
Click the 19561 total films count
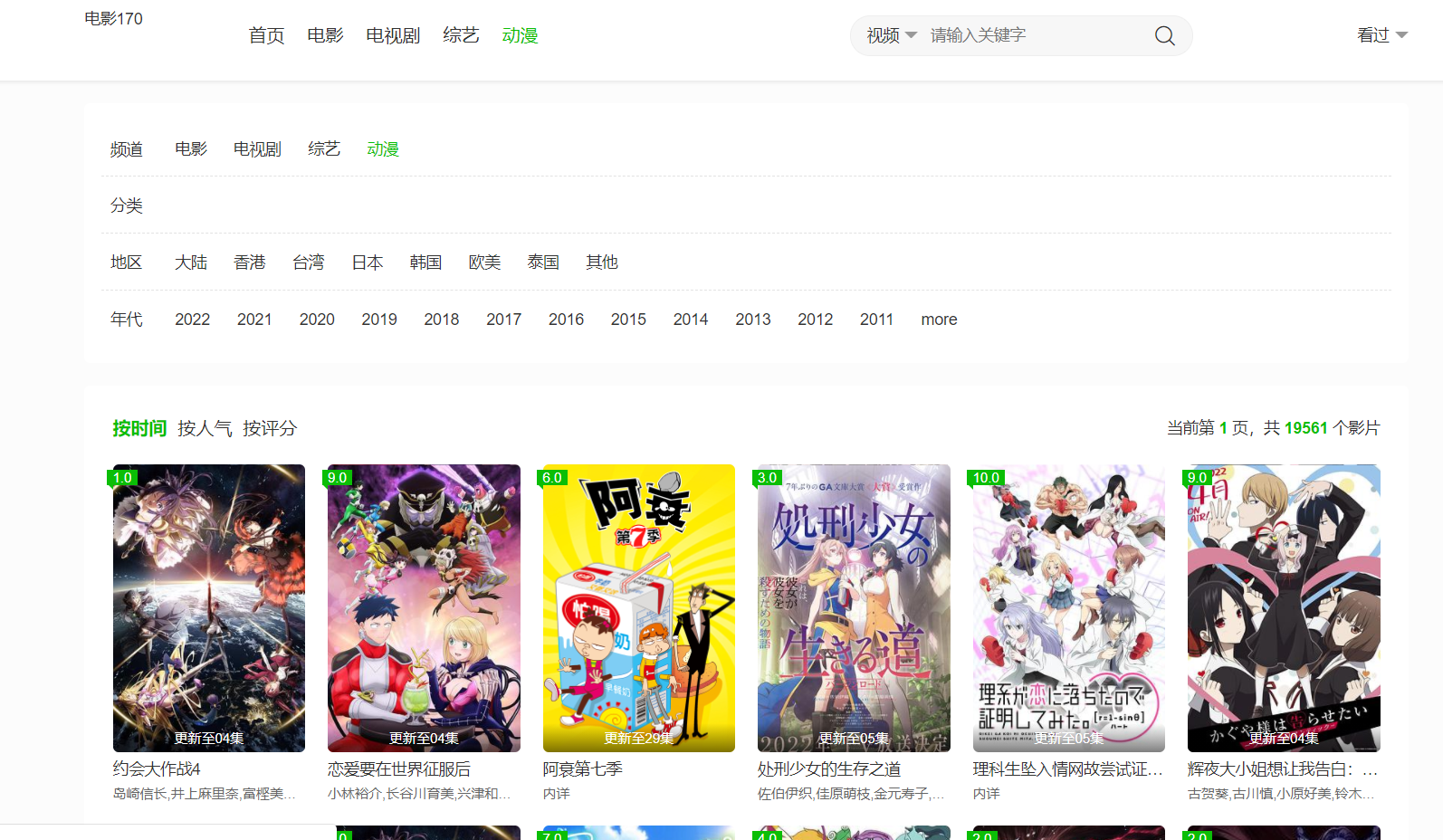1305,428
